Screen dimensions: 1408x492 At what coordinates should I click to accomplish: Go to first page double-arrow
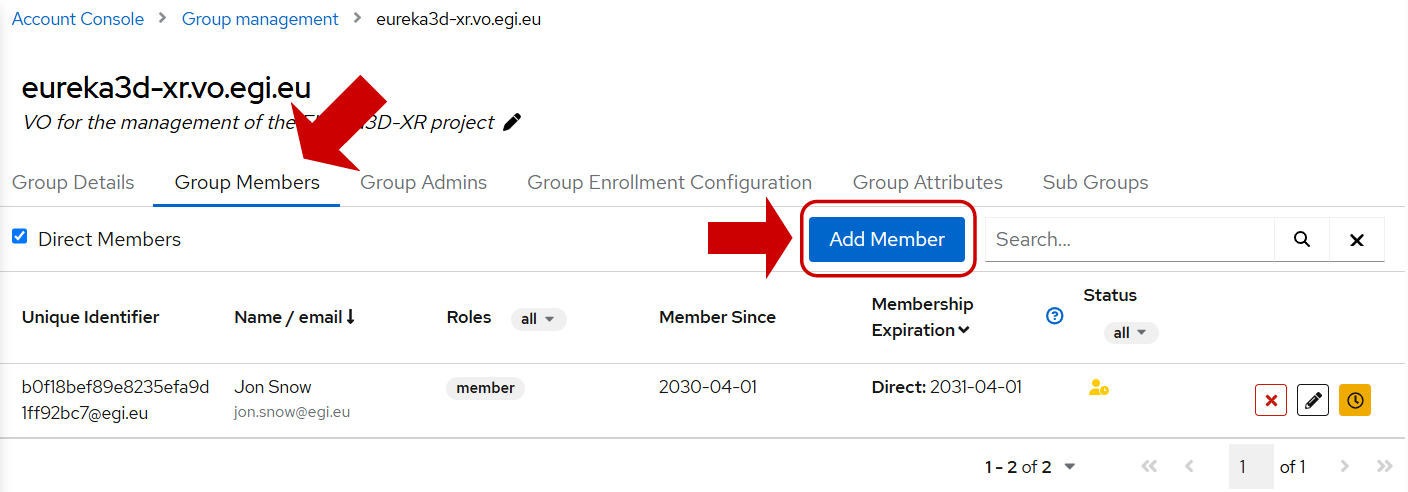1149,467
